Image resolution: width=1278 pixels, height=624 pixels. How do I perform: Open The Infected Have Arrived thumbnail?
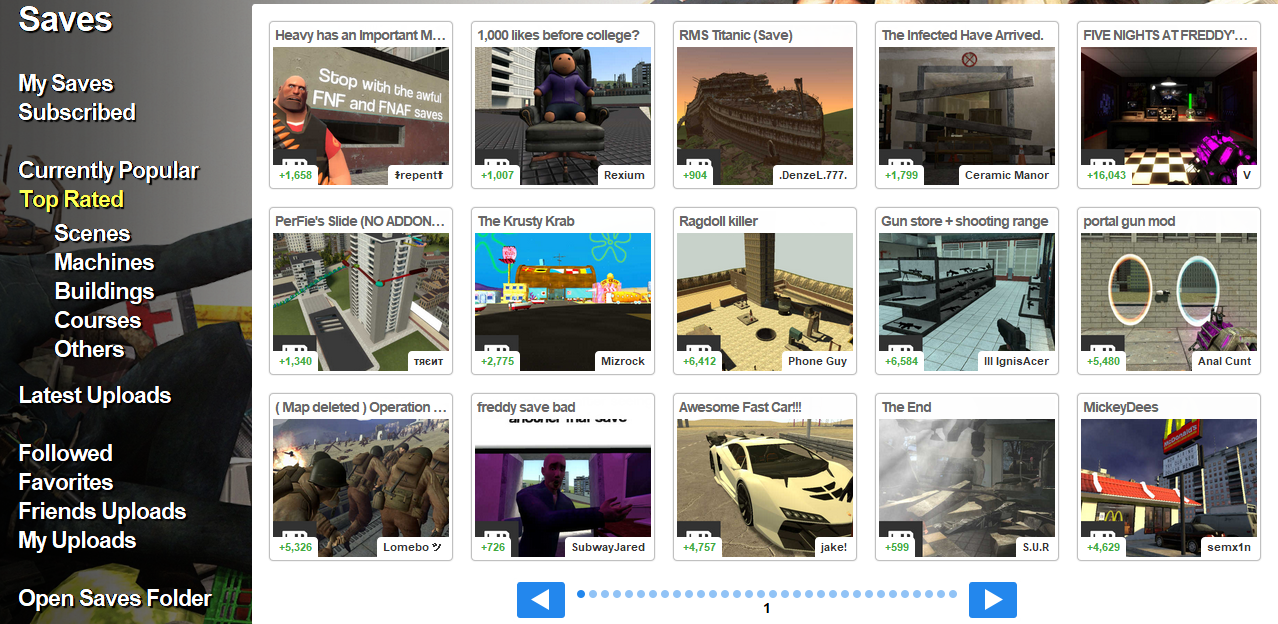pos(967,116)
